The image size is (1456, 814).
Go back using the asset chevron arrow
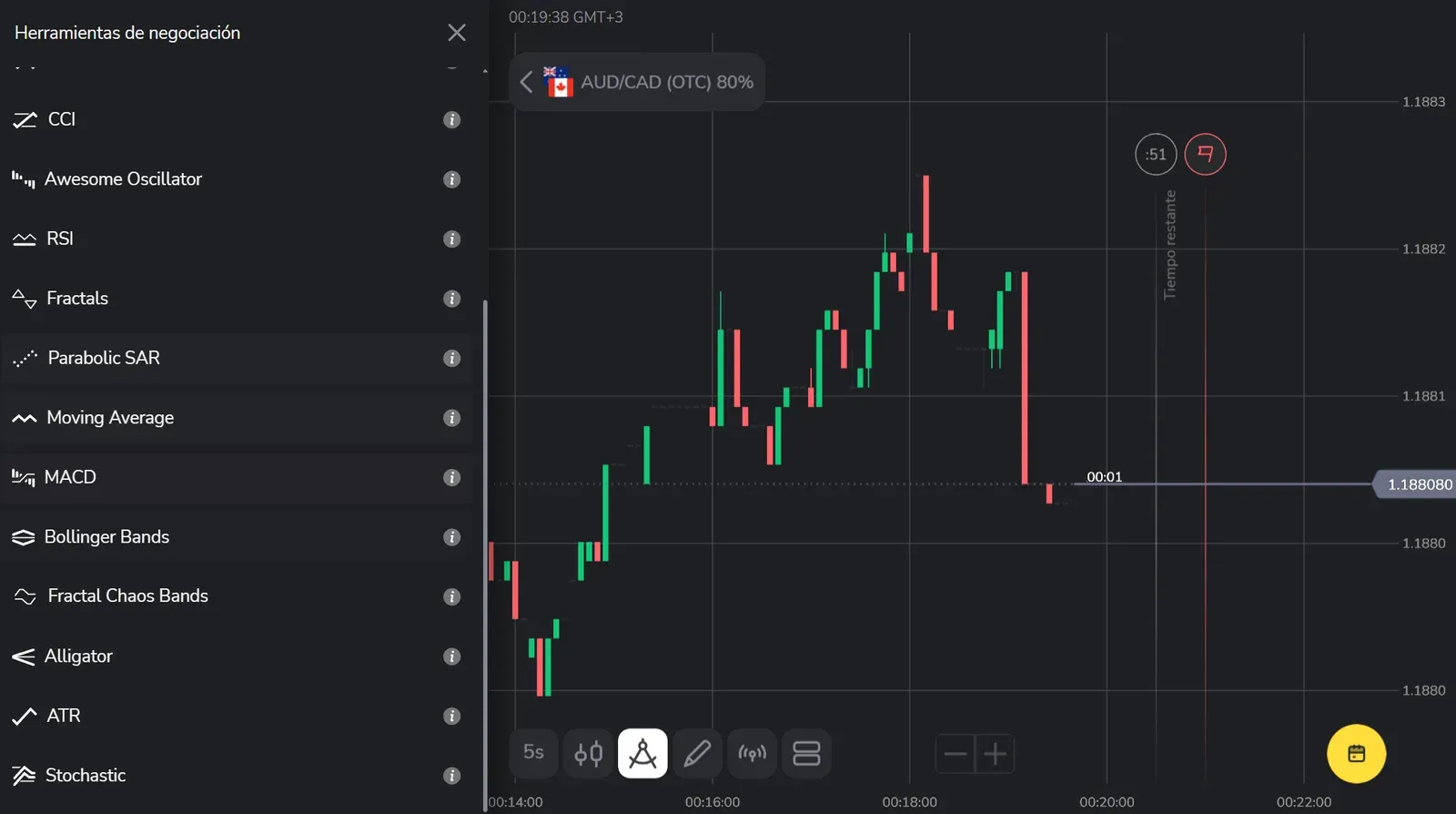[526, 82]
